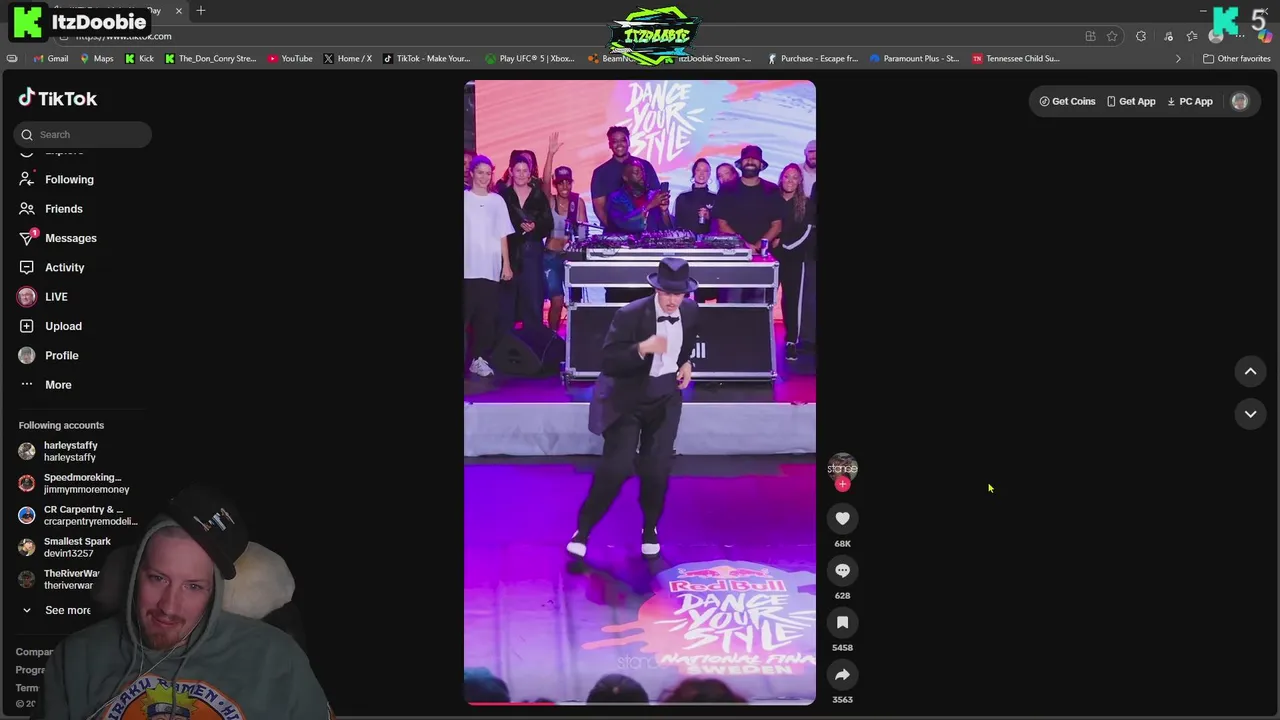Follow the creator with the red plus badge
Viewport: 1280px width, 720px height.
pos(842,484)
